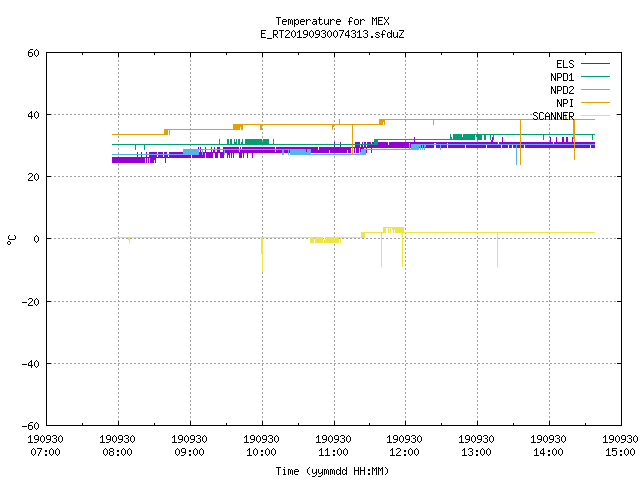
Task: Click the NPI legend label
Action: coord(565,103)
